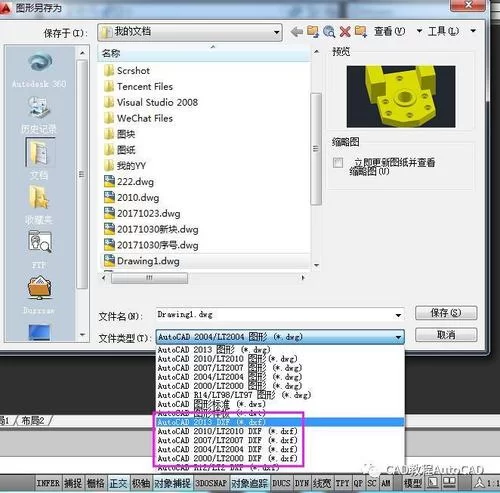Click the file list vertical scrollbar thumb
The width and height of the screenshot is (500, 493).
316,149
